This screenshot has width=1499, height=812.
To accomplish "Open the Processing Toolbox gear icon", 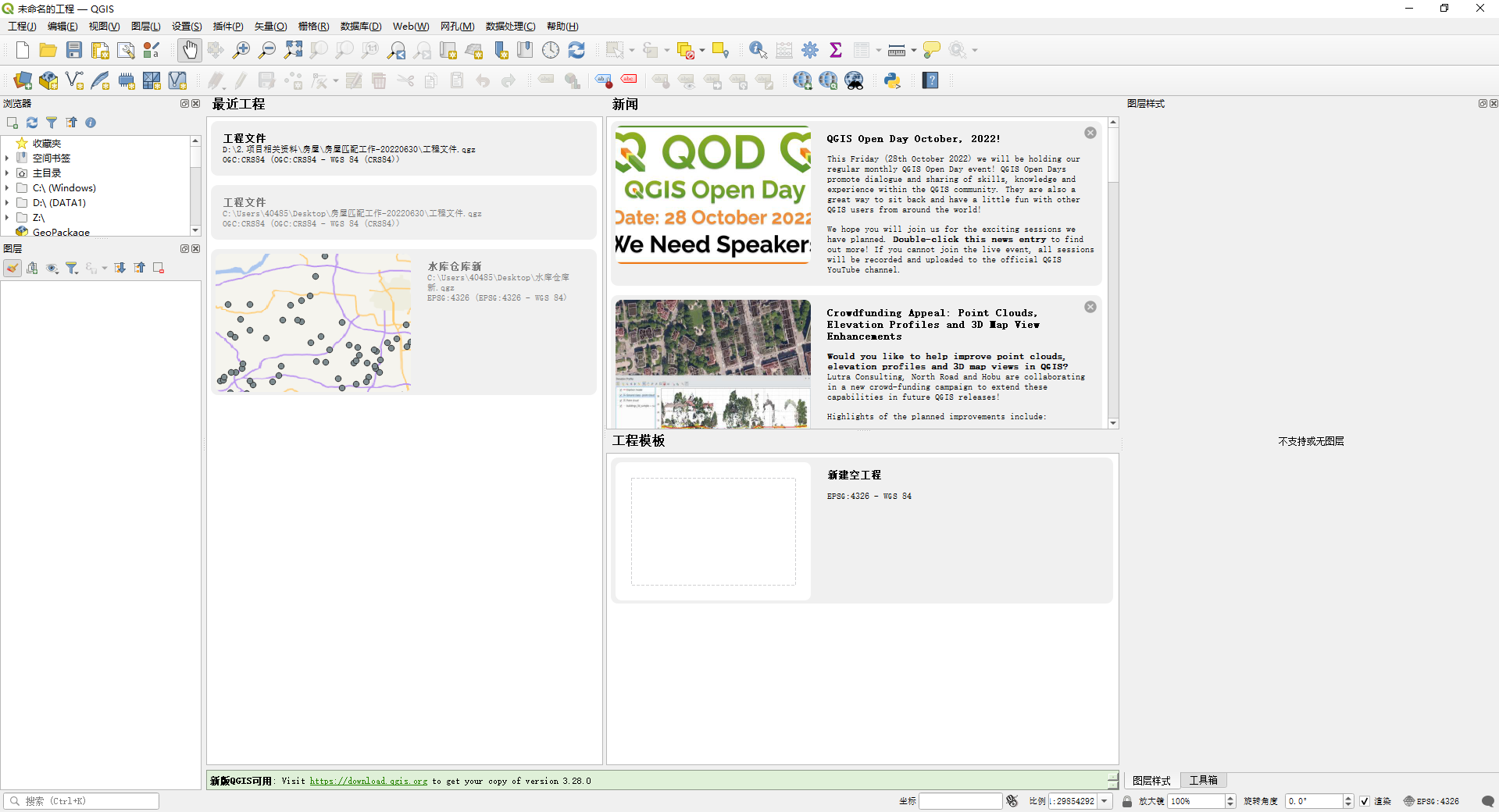I will coord(810,50).
